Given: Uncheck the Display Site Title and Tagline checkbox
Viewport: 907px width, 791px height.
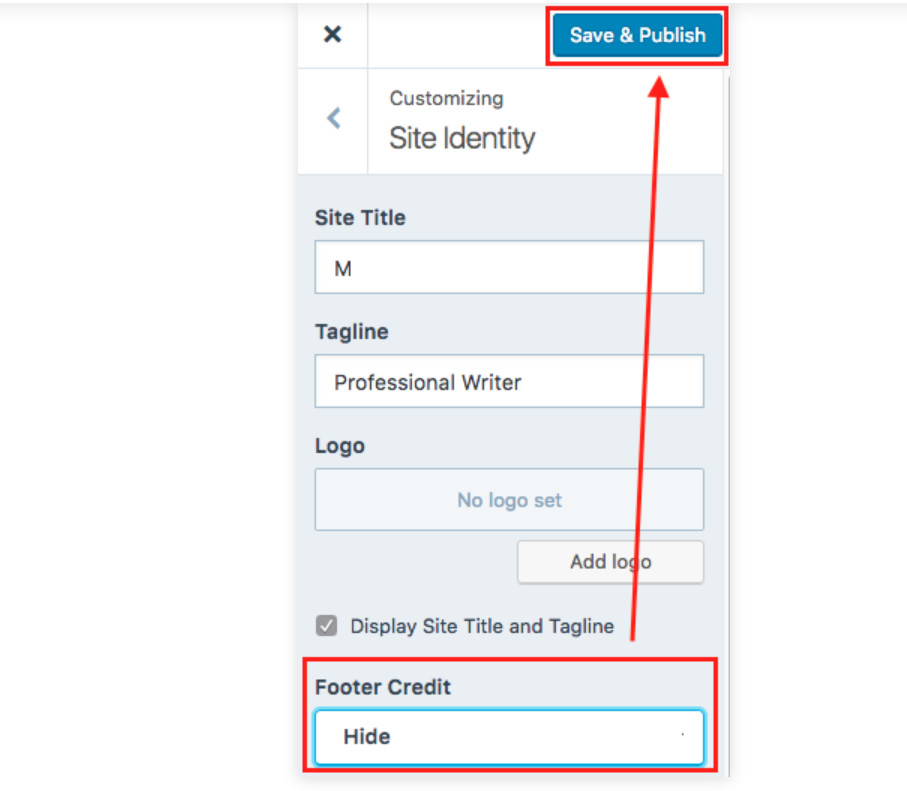Looking at the screenshot, I should pyautogui.click(x=326, y=627).
